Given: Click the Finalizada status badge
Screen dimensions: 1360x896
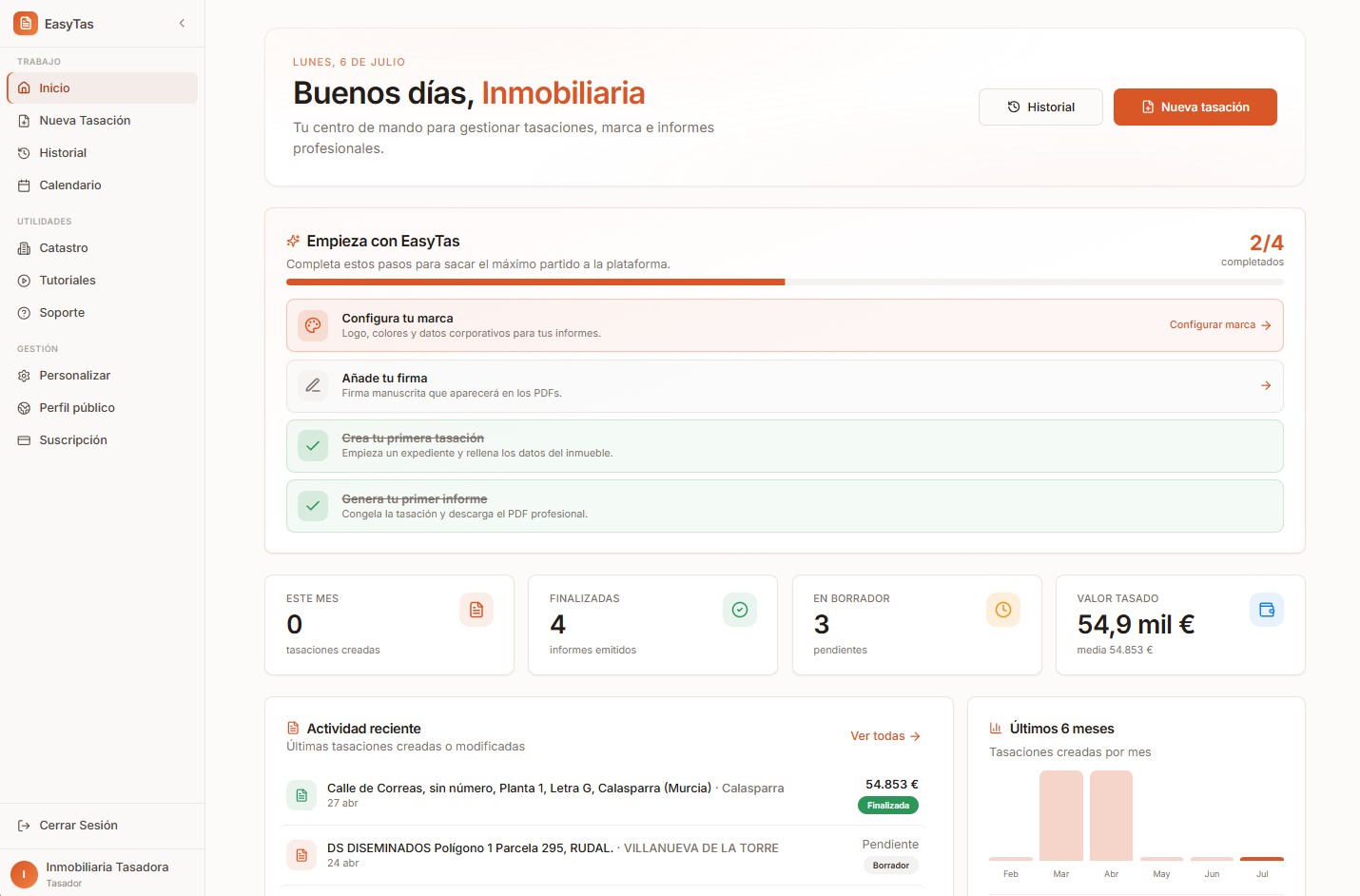Looking at the screenshot, I should point(888,806).
